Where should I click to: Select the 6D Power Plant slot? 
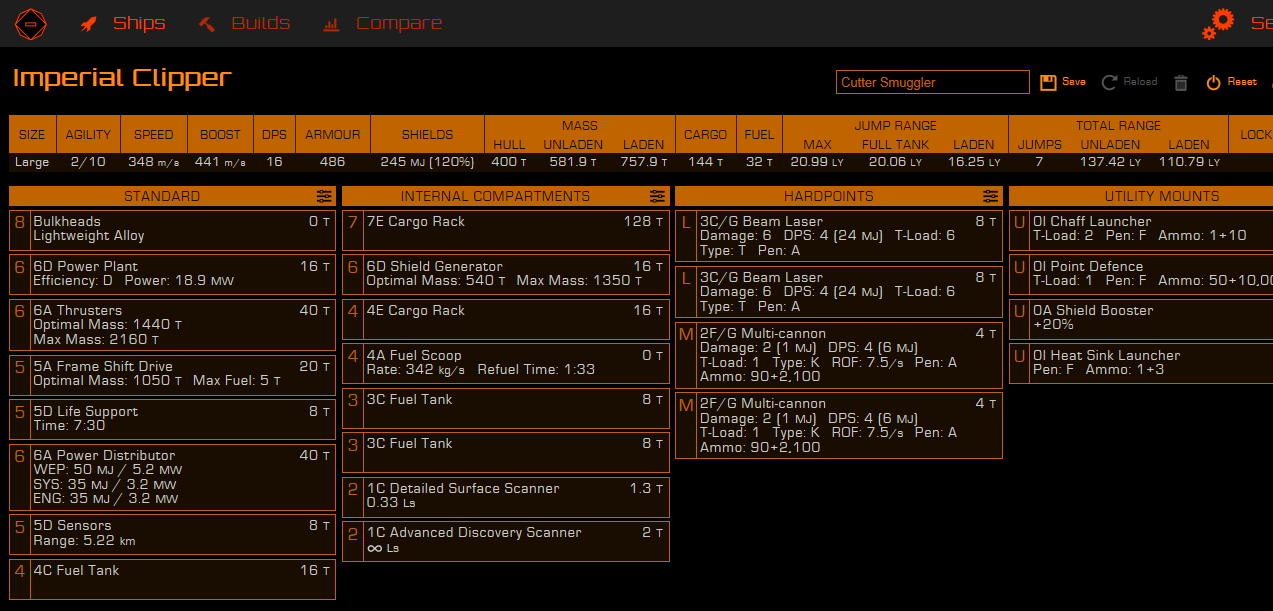[x=172, y=274]
